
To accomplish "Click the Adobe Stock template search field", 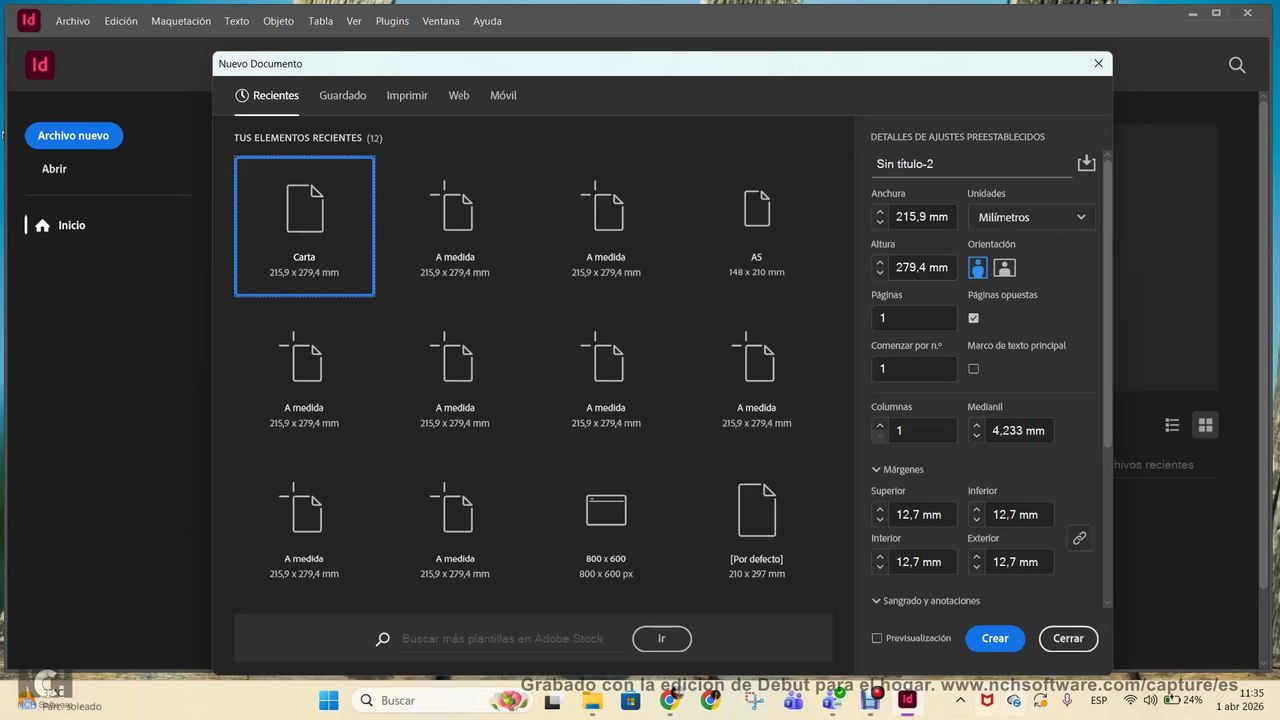I will pyautogui.click(x=510, y=639).
